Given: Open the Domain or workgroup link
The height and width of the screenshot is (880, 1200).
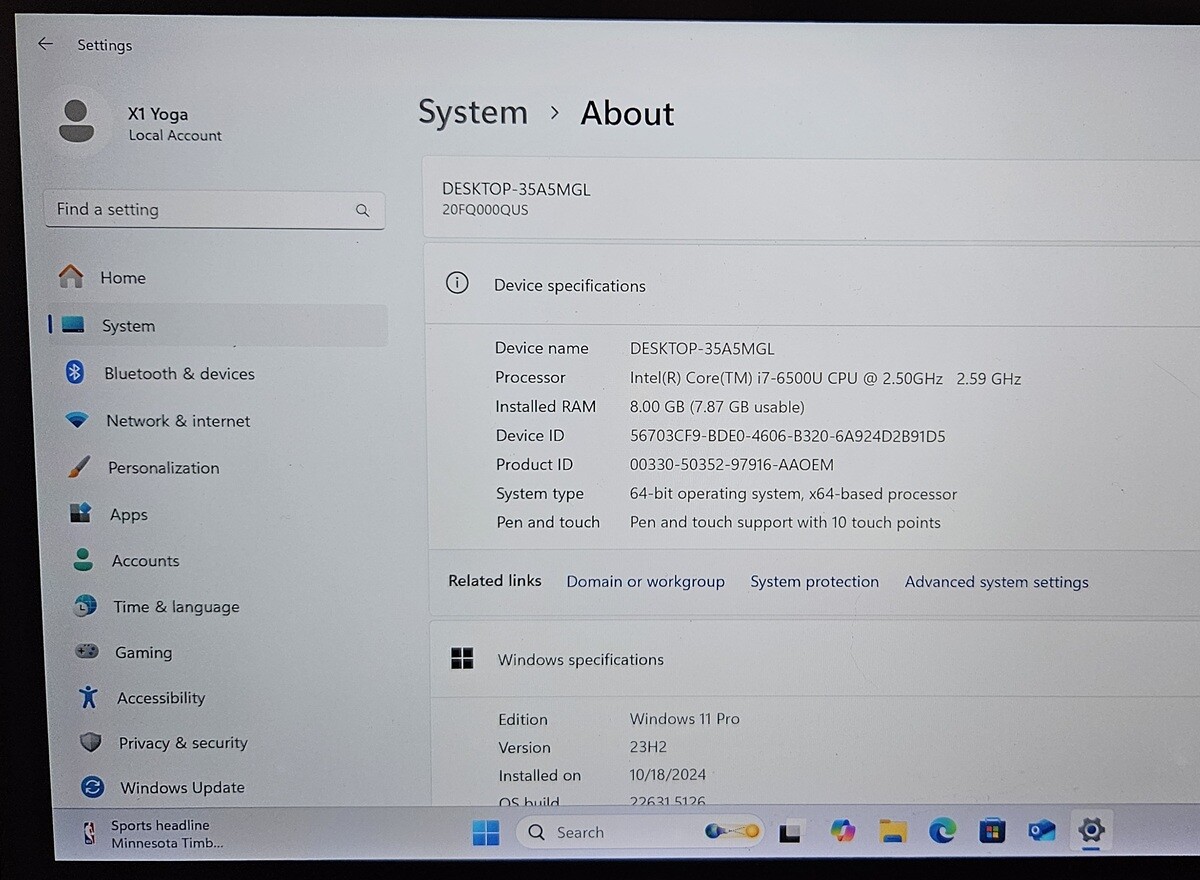Looking at the screenshot, I should click(645, 581).
